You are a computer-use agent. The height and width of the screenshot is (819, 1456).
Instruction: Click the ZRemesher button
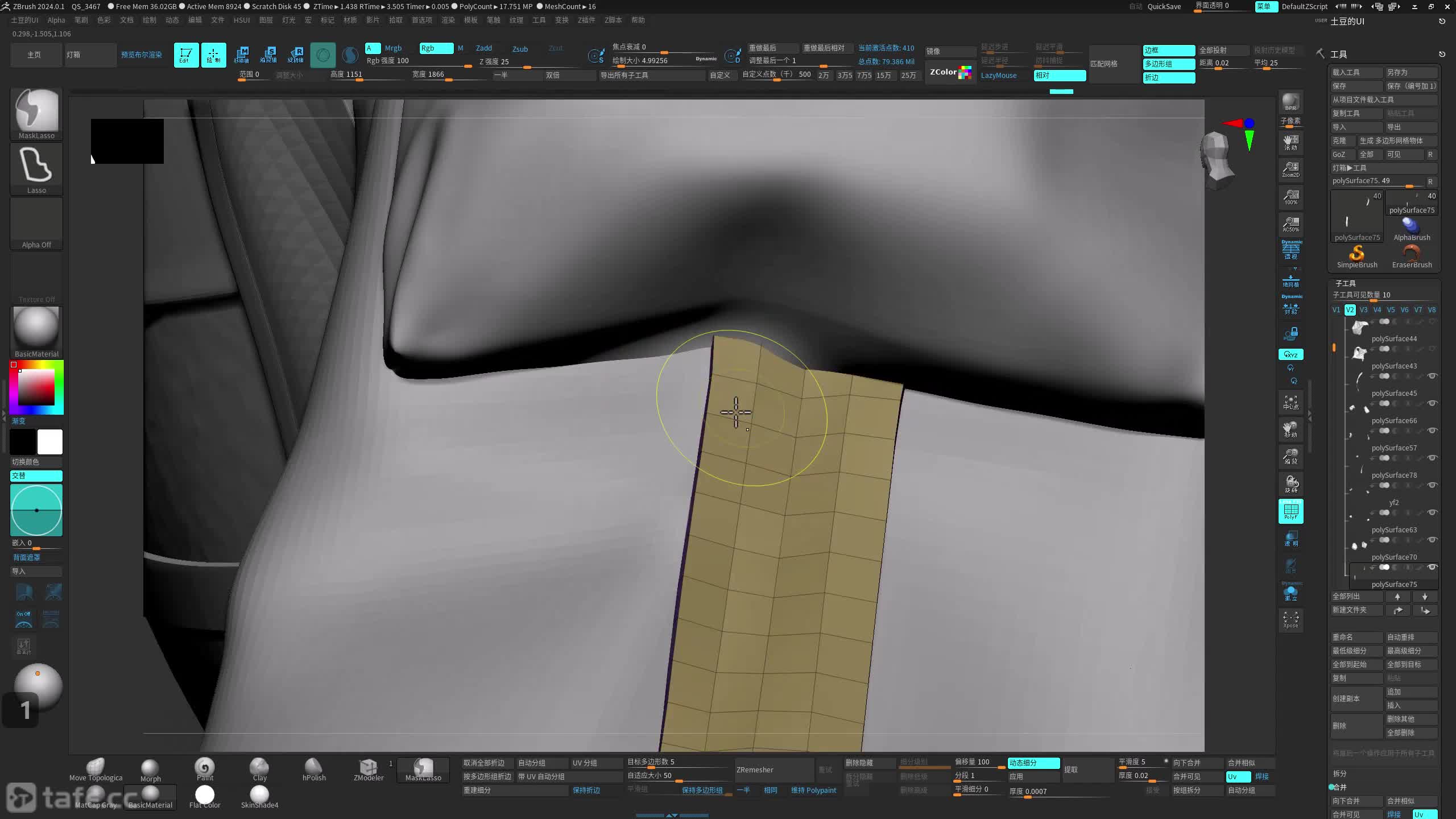(x=774, y=770)
